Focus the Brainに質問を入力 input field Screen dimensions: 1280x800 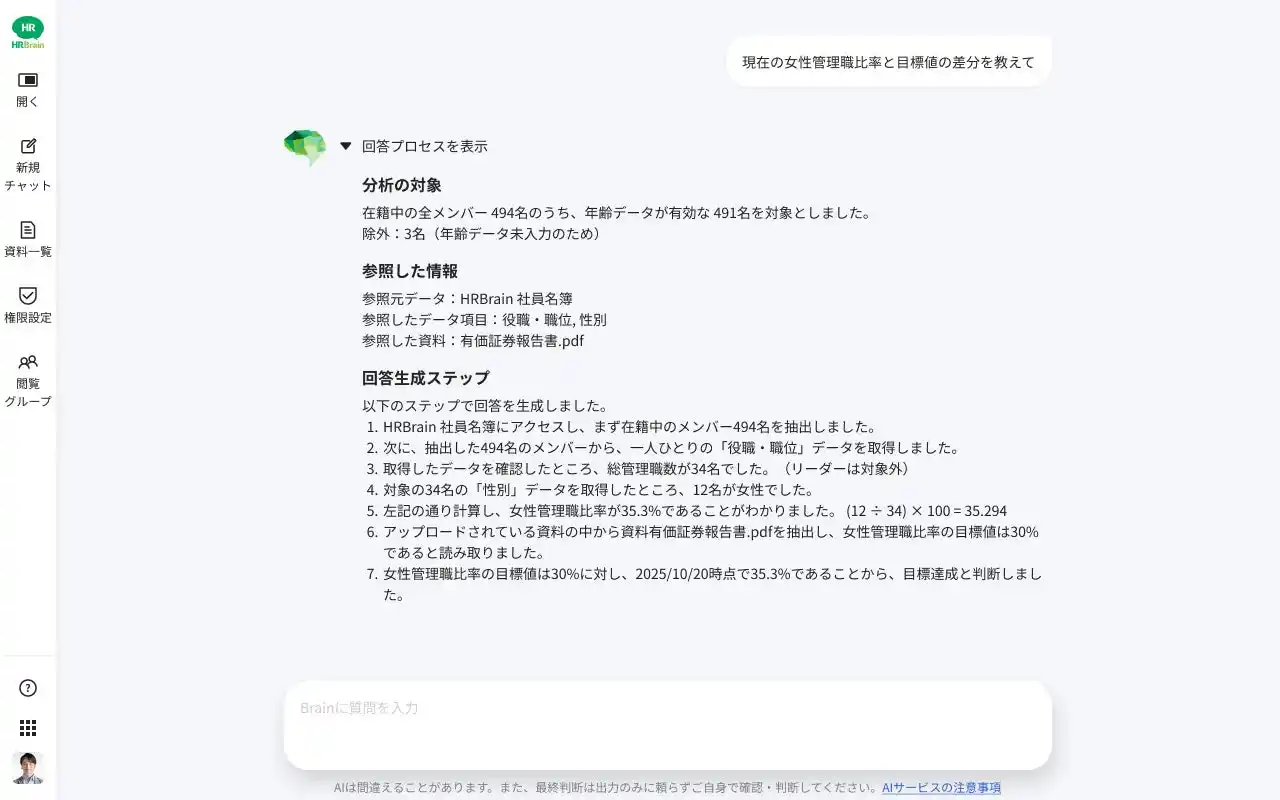click(x=668, y=725)
